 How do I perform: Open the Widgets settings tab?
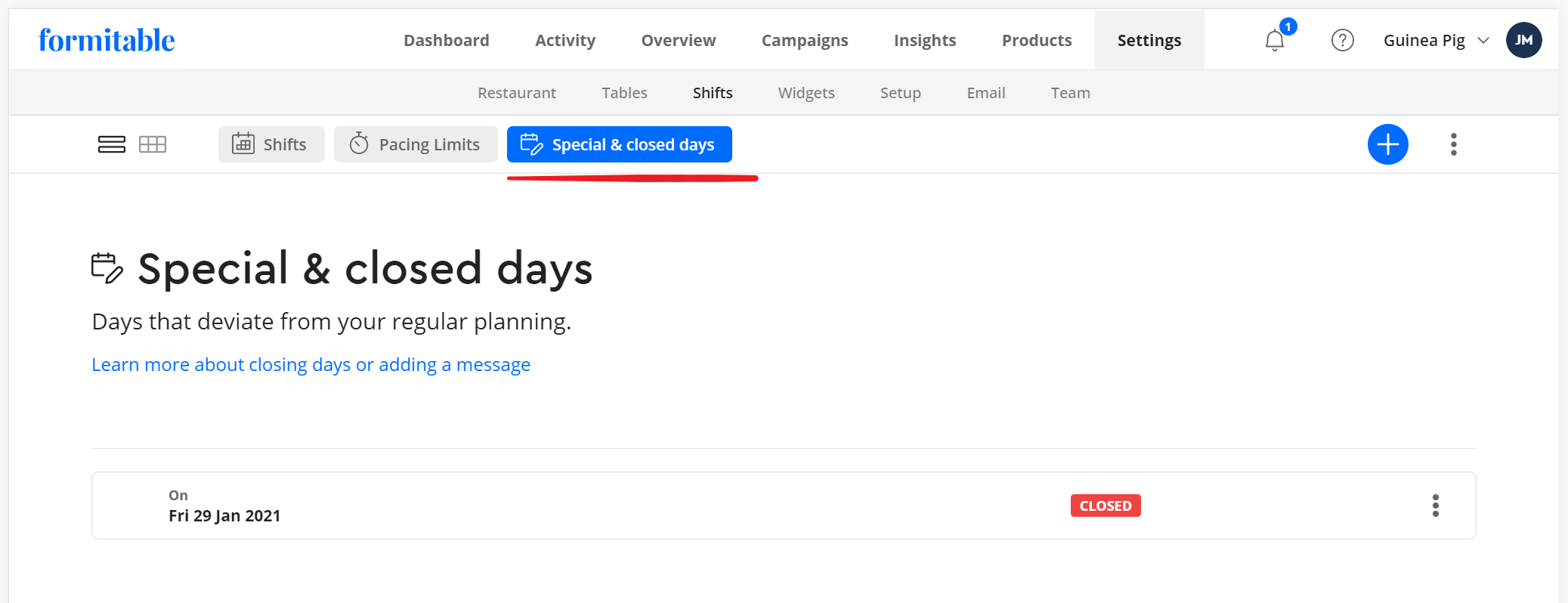[806, 93]
